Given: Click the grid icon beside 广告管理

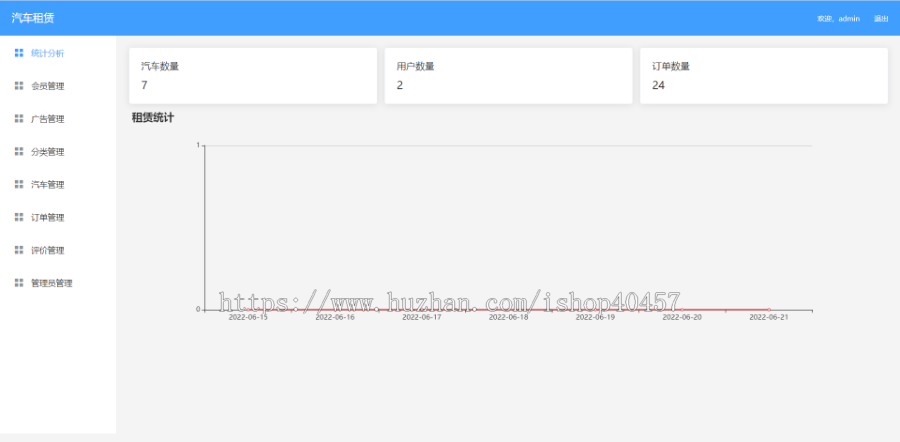Looking at the screenshot, I should point(19,119).
